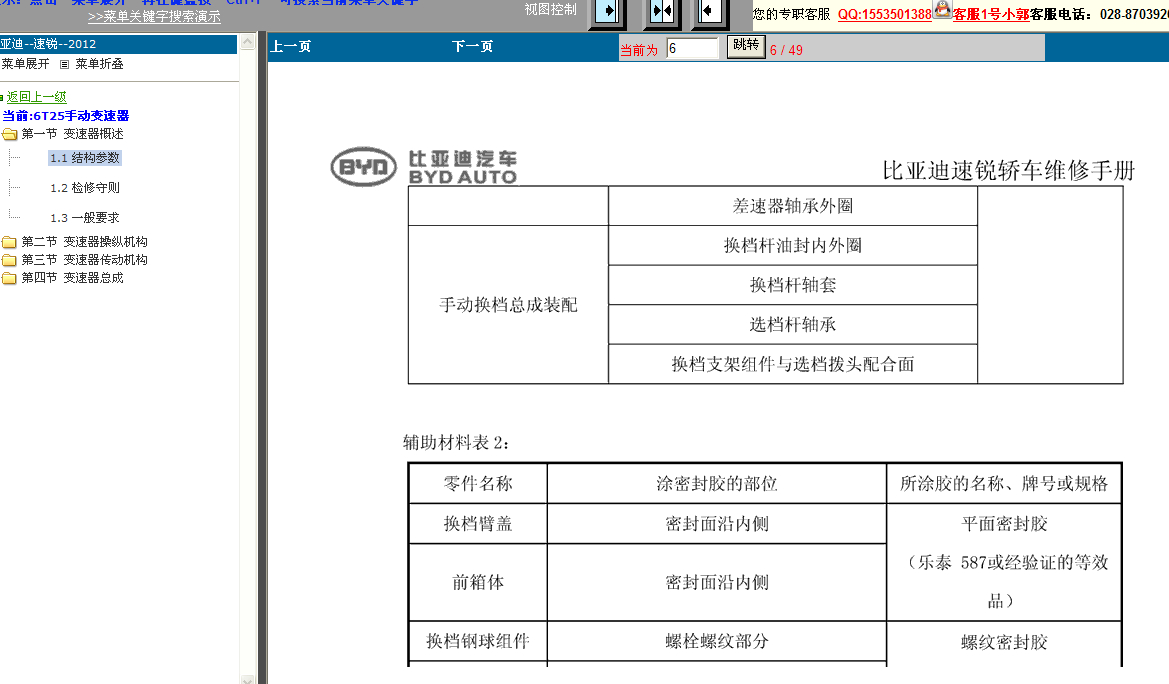This screenshot has width=1169, height=684.
Task: Click the left-arrow view control icon
Action: tap(709, 11)
